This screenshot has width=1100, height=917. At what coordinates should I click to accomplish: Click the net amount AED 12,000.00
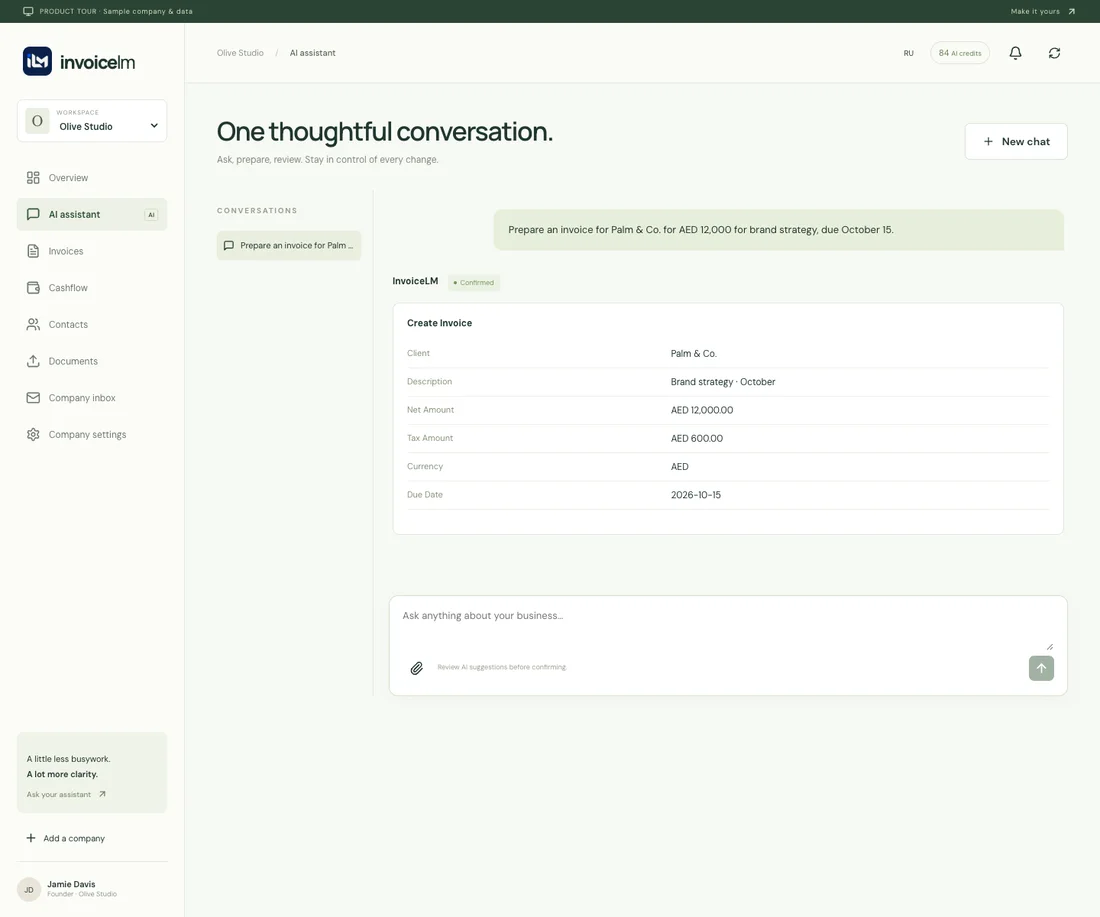(702, 410)
